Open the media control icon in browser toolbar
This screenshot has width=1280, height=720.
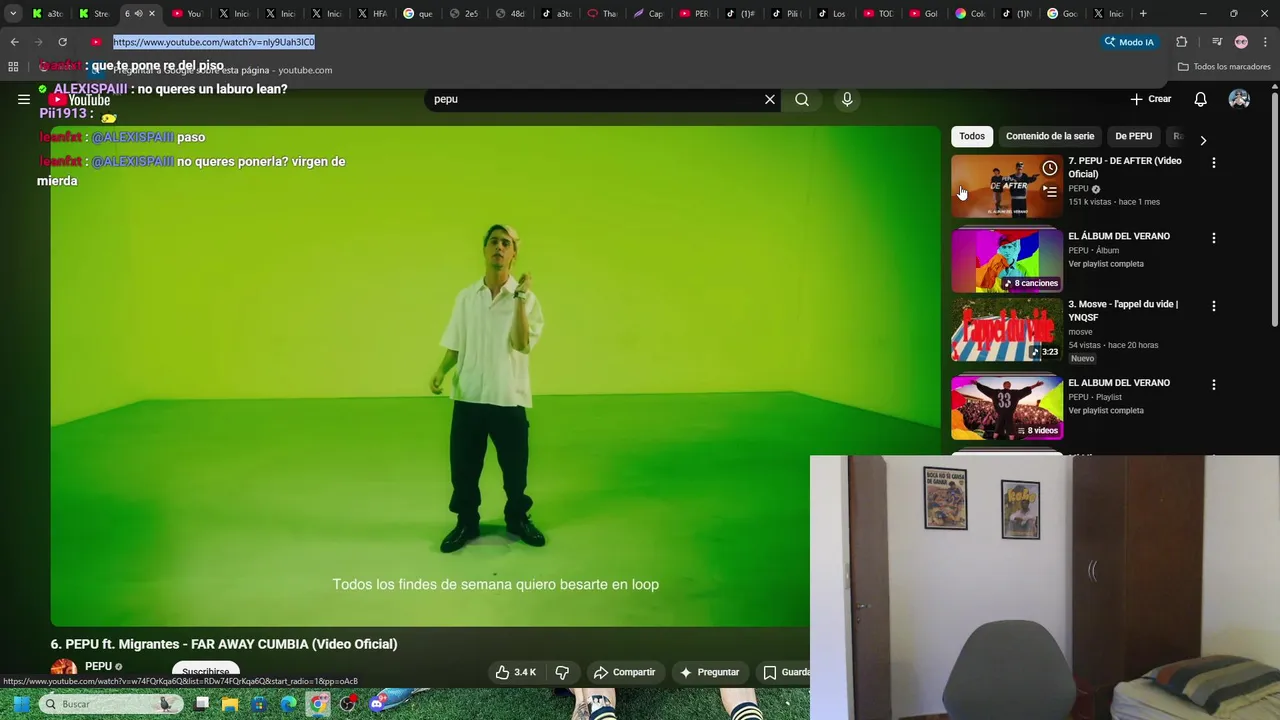tap(1216, 42)
